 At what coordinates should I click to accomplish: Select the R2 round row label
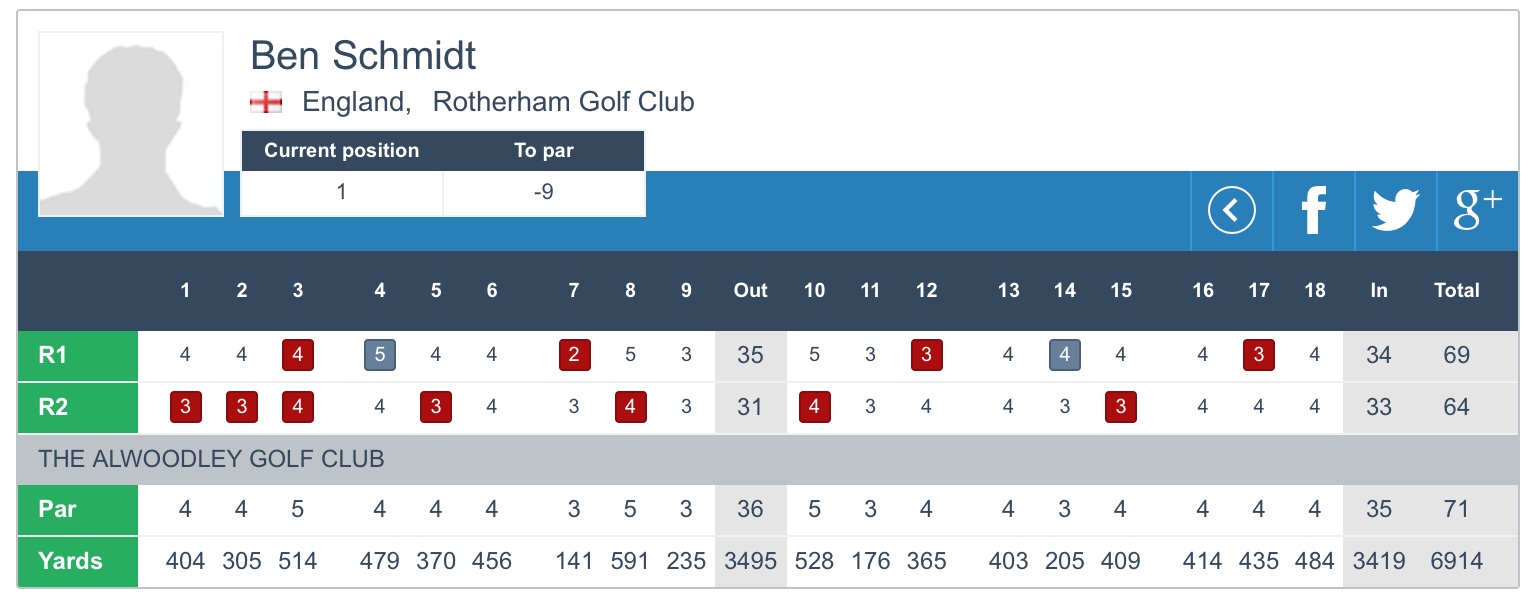coord(78,407)
